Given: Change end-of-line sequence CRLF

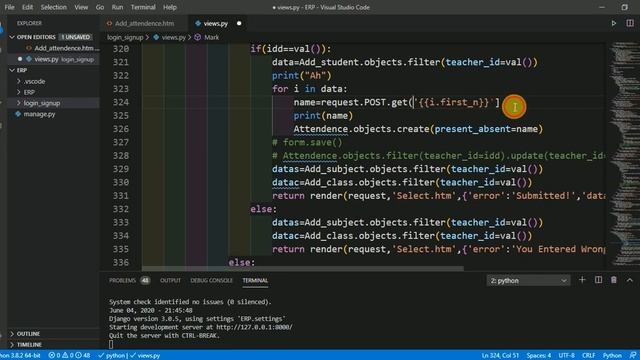Looking at the screenshot, I should click(589, 356).
